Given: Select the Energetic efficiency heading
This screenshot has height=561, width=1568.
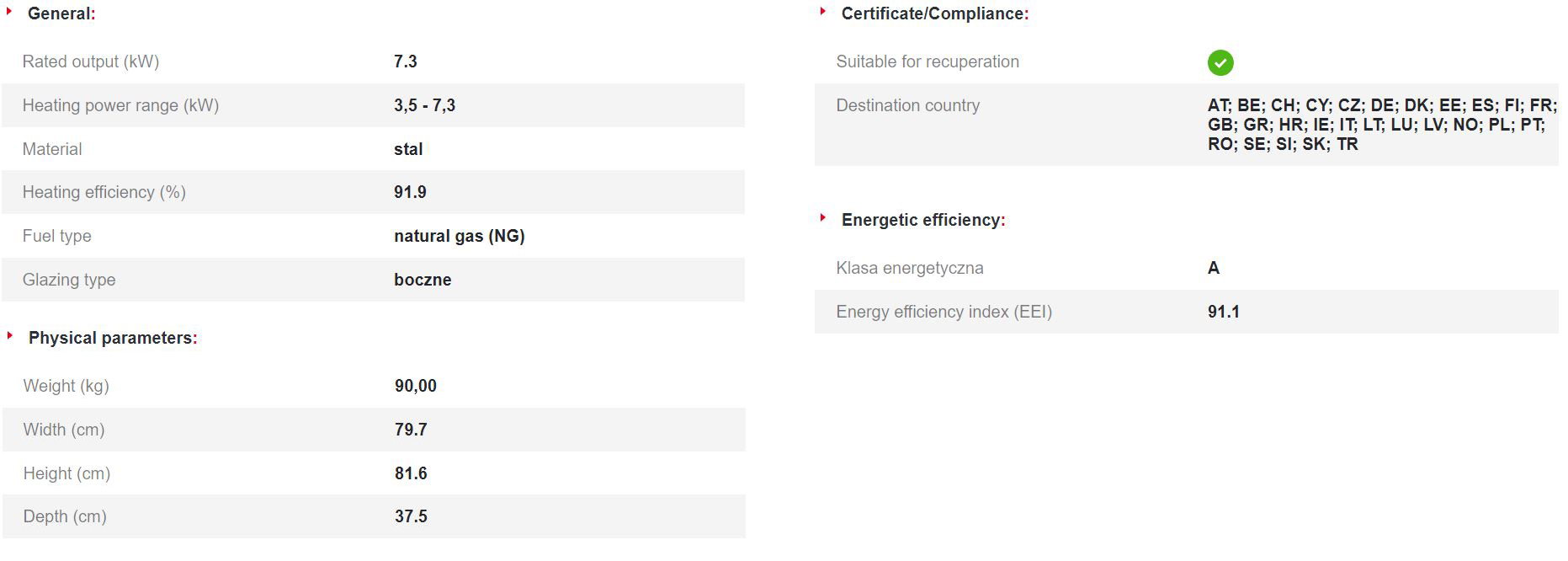Looking at the screenshot, I should pos(922,220).
